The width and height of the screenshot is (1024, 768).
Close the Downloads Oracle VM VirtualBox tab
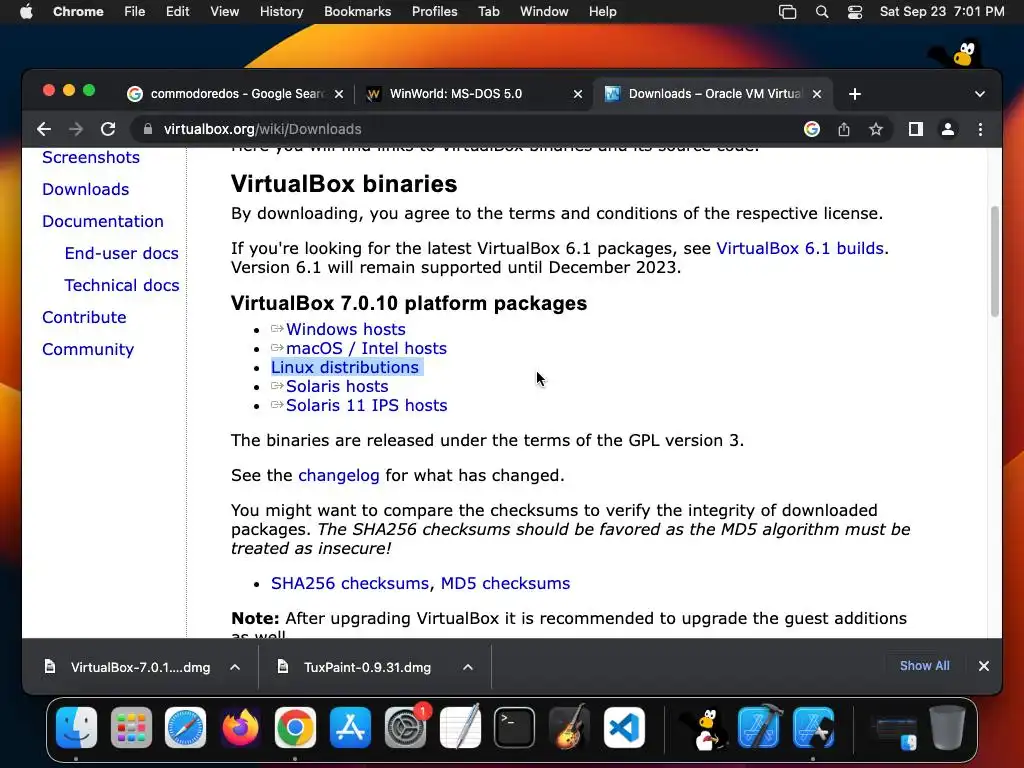click(x=817, y=94)
